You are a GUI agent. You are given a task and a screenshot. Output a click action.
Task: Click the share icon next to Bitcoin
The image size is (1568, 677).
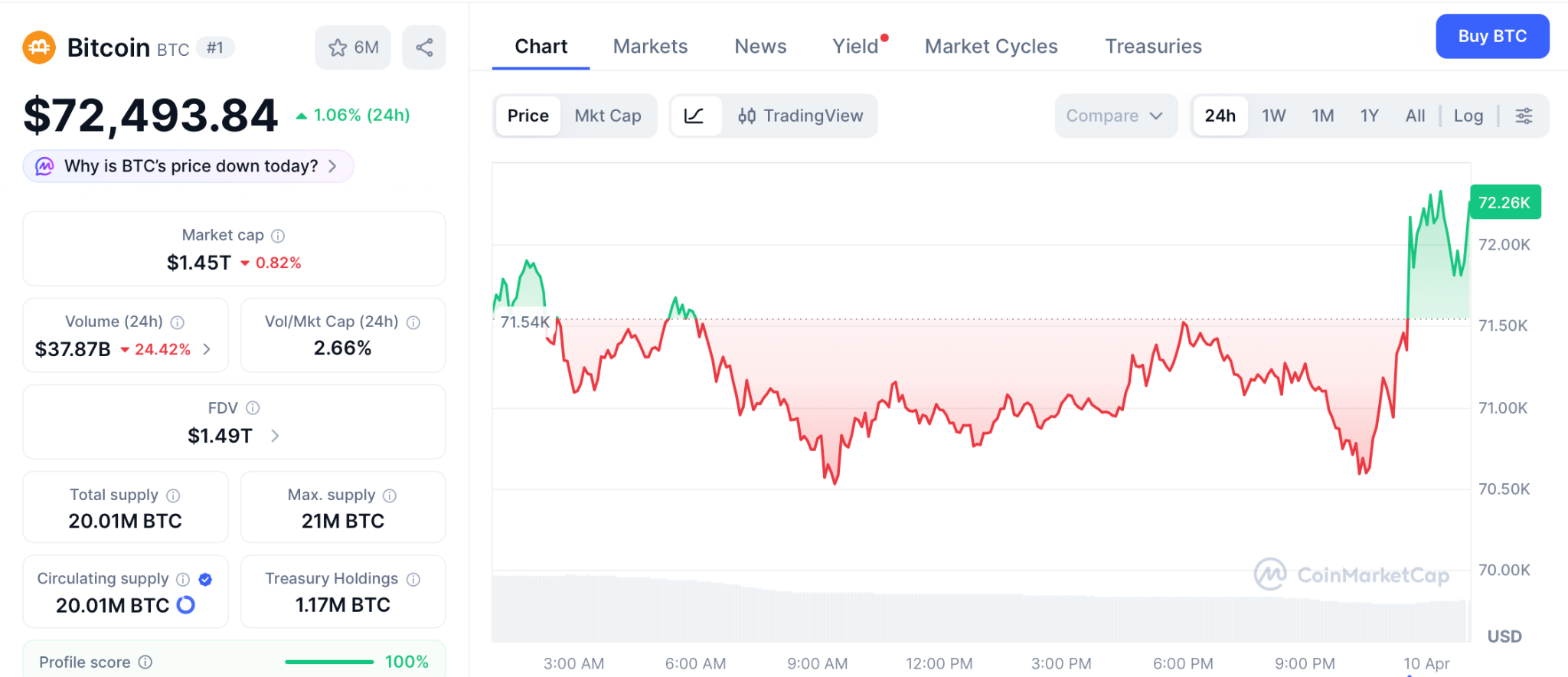point(424,47)
